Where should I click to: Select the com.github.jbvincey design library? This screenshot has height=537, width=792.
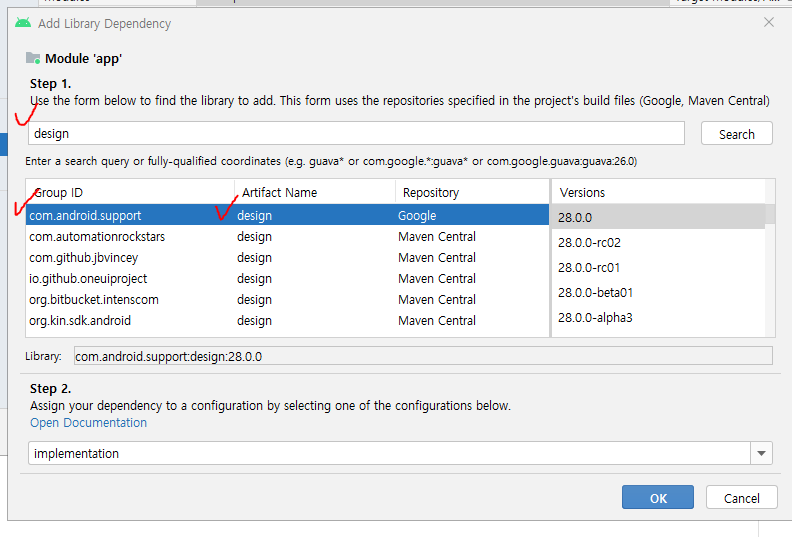click(287, 258)
